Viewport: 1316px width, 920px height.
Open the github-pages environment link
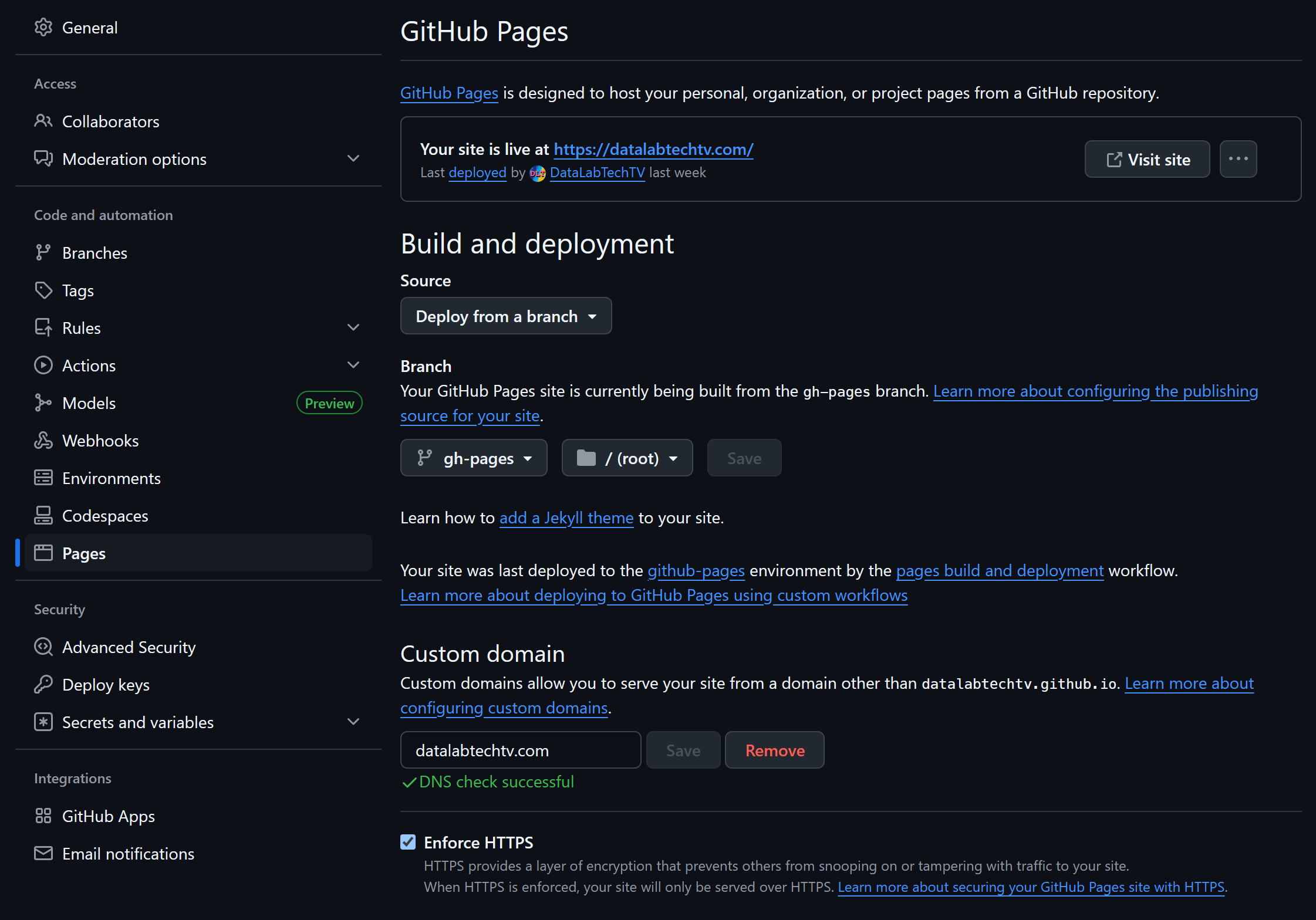[x=696, y=571]
